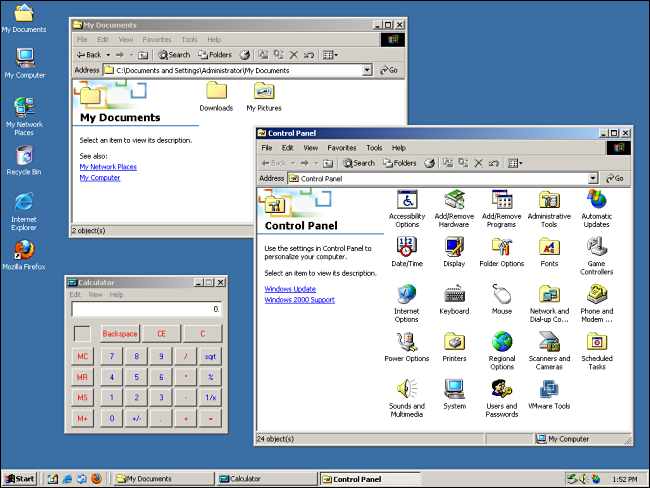Open Add/Remove Hardware applet

click(454, 209)
